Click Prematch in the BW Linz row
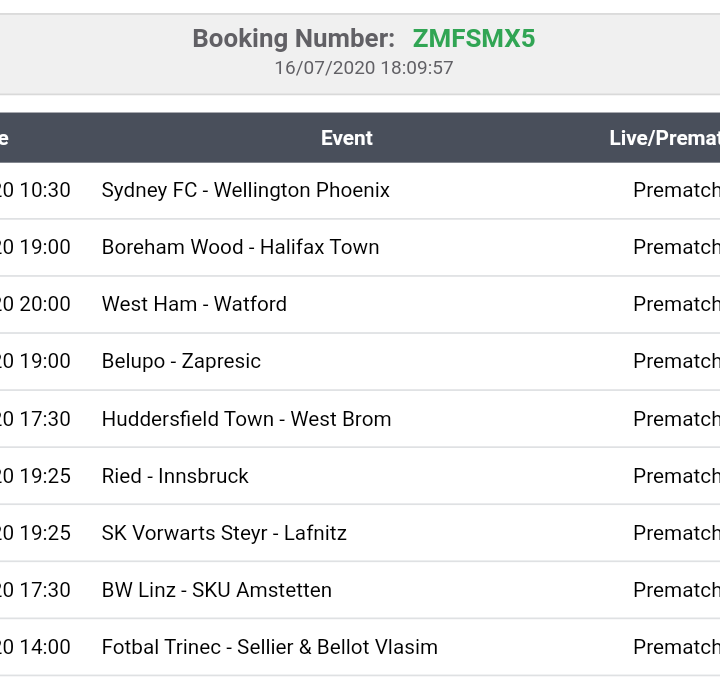 click(676, 590)
